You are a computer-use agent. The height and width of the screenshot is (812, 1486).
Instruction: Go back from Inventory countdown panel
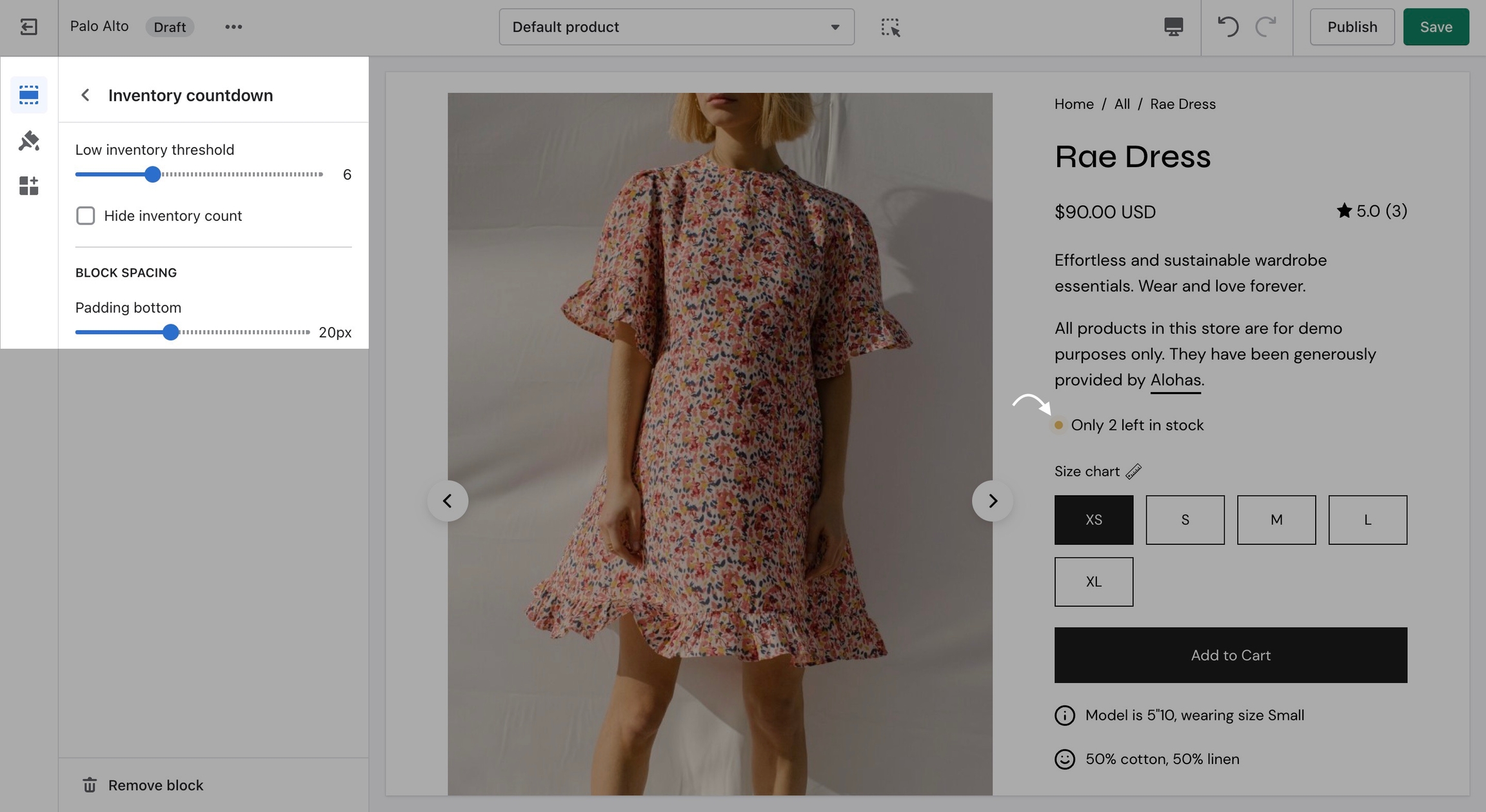coord(85,95)
